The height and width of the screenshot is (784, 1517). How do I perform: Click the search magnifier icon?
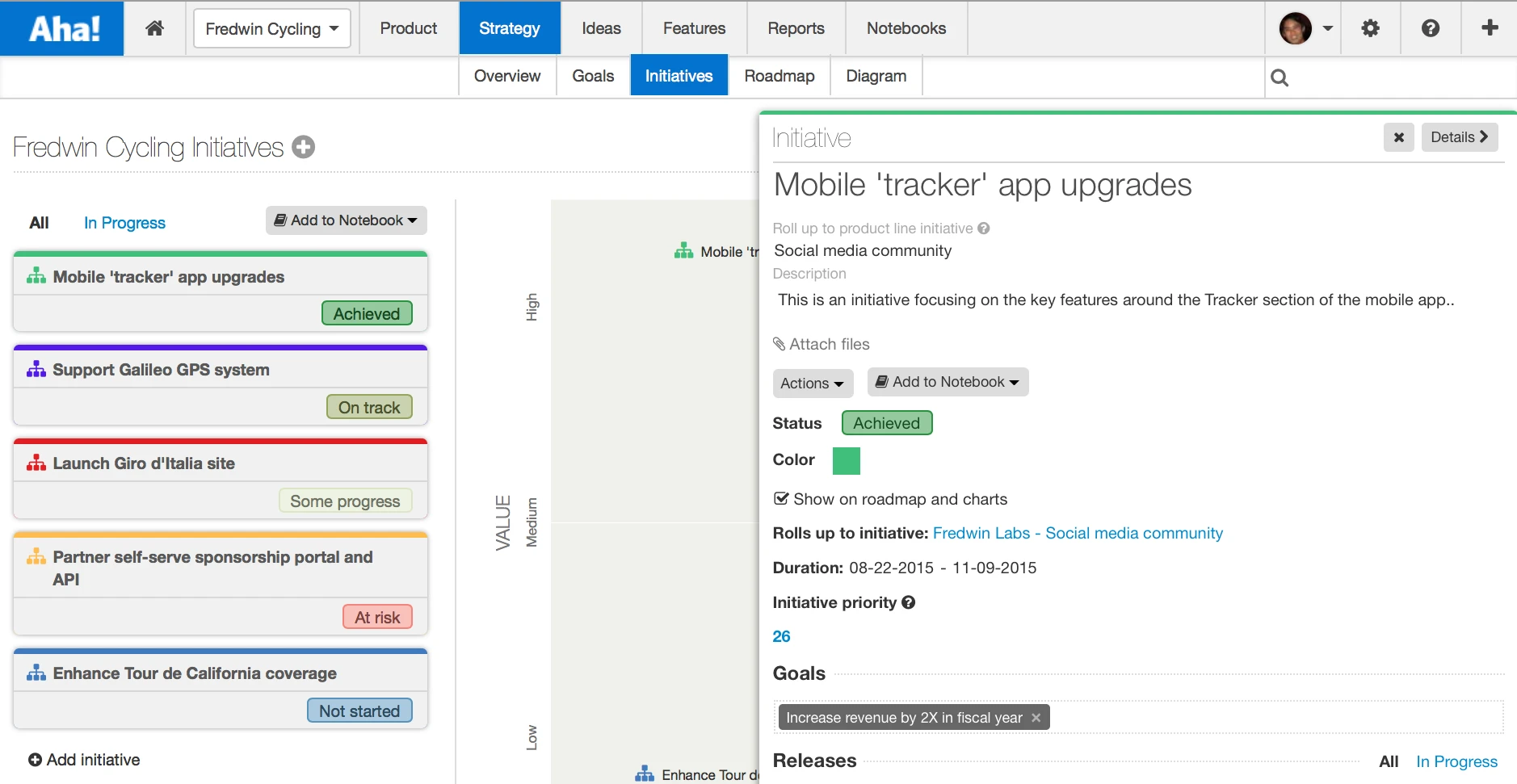pos(1280,78)
